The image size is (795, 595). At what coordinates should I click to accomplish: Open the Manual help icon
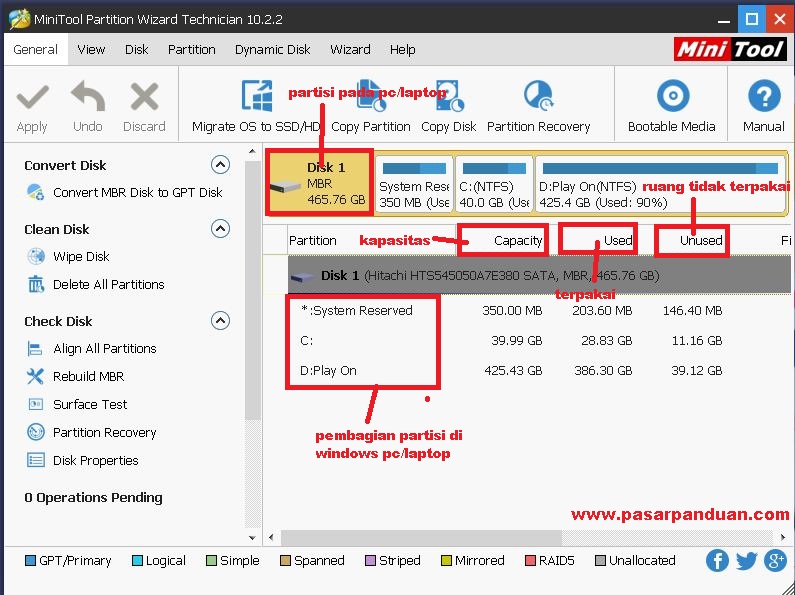tap(764, 95)
